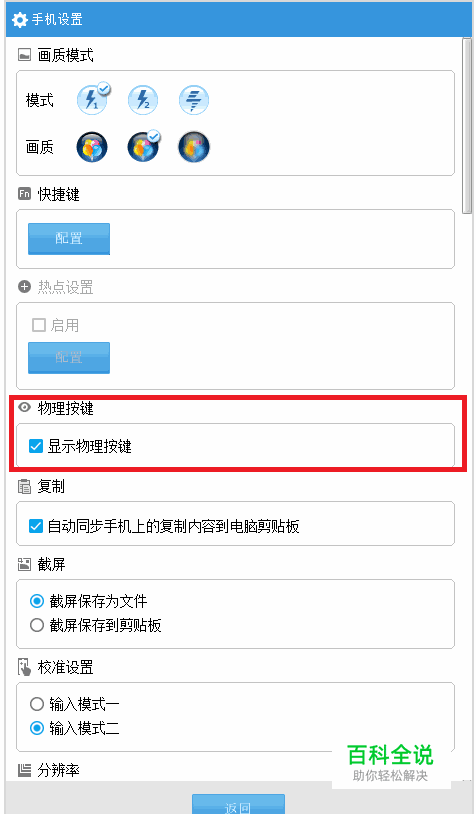Click the 配置 button under 热点设置

[69, 358]
